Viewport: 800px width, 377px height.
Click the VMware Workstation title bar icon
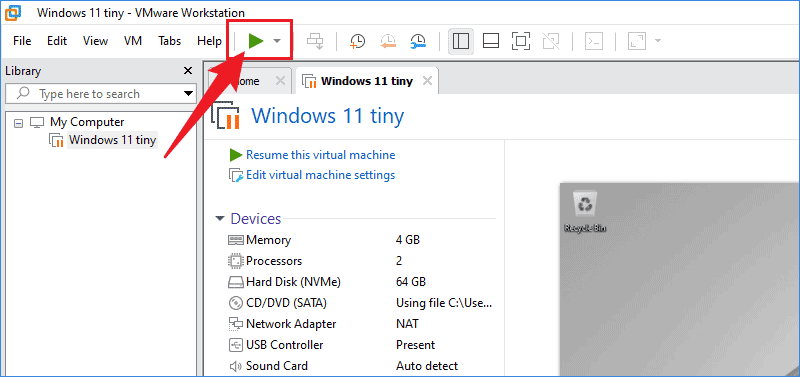[x=13, y=12]
